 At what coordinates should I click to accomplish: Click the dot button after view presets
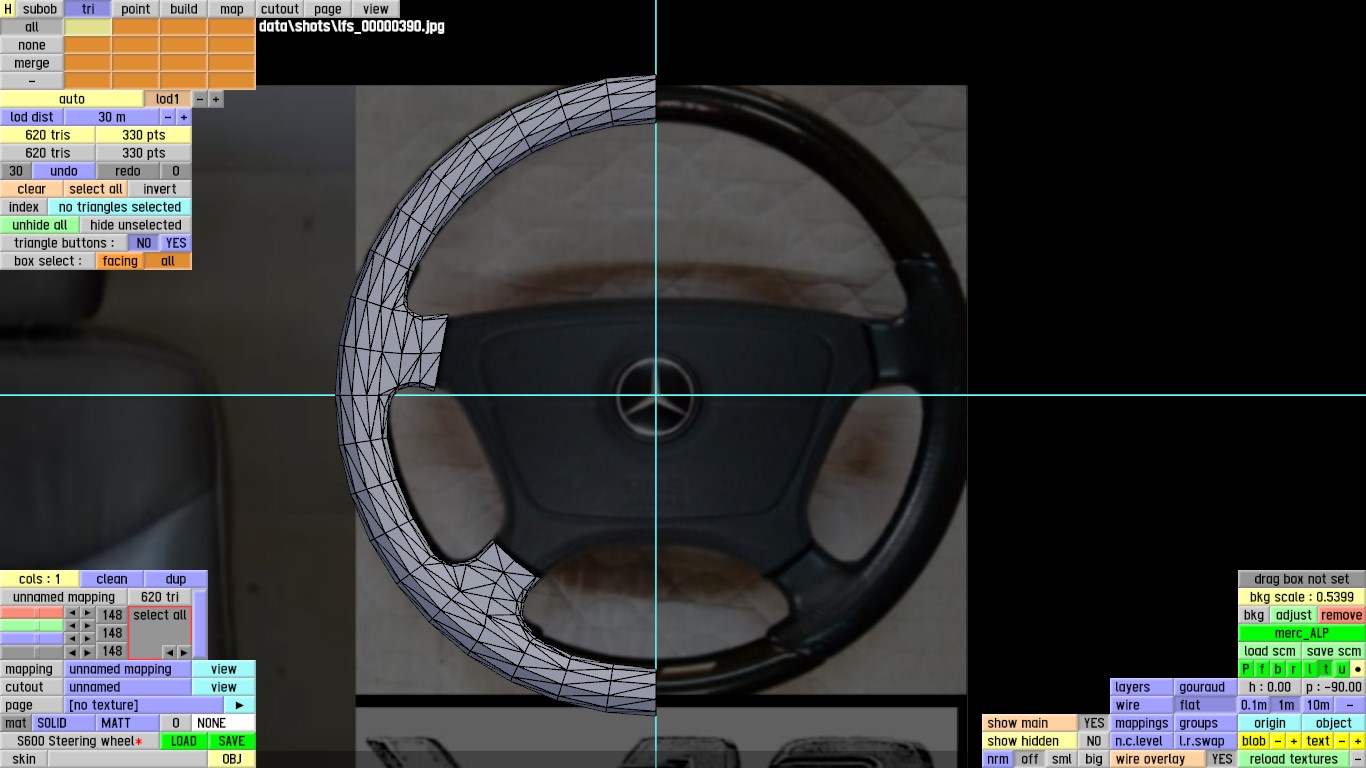[x=1358, y=669]
